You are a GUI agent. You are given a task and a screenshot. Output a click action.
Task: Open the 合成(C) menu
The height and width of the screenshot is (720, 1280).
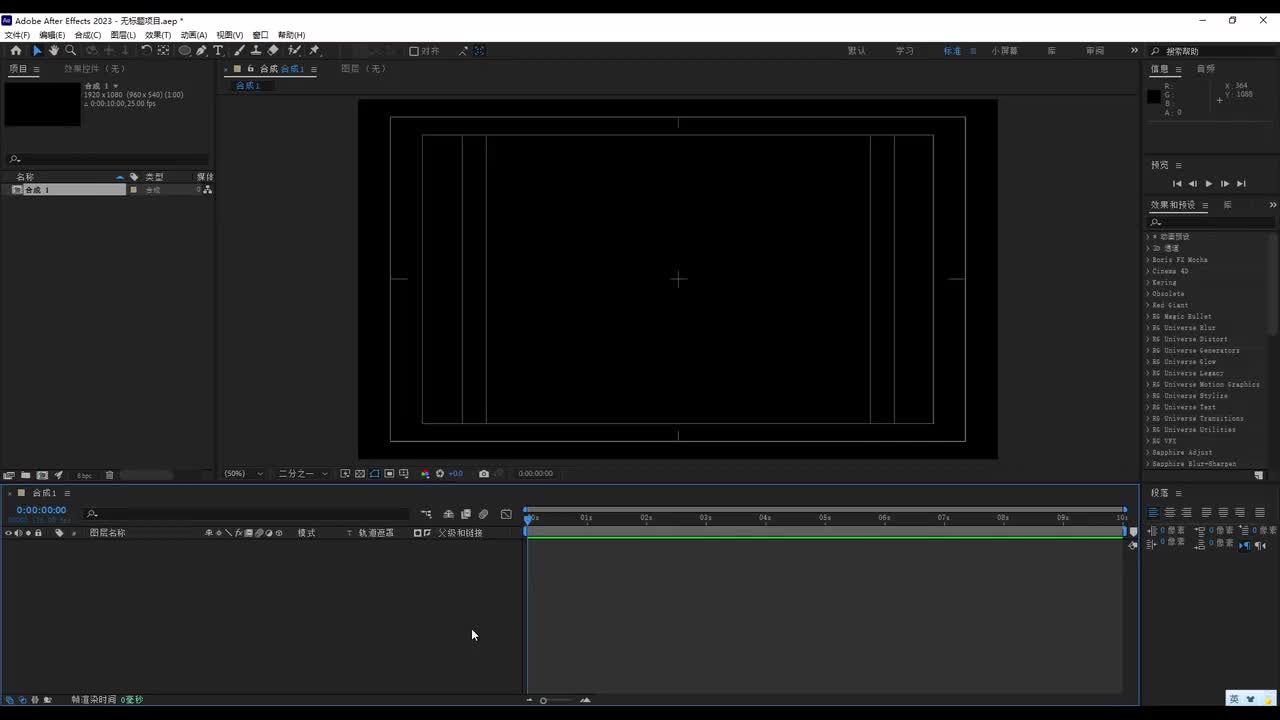pyautogui.click(x=88, y=35)
